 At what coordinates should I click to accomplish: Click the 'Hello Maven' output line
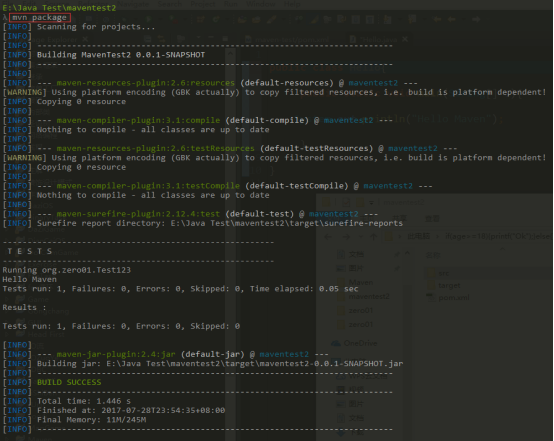[29, 280]
